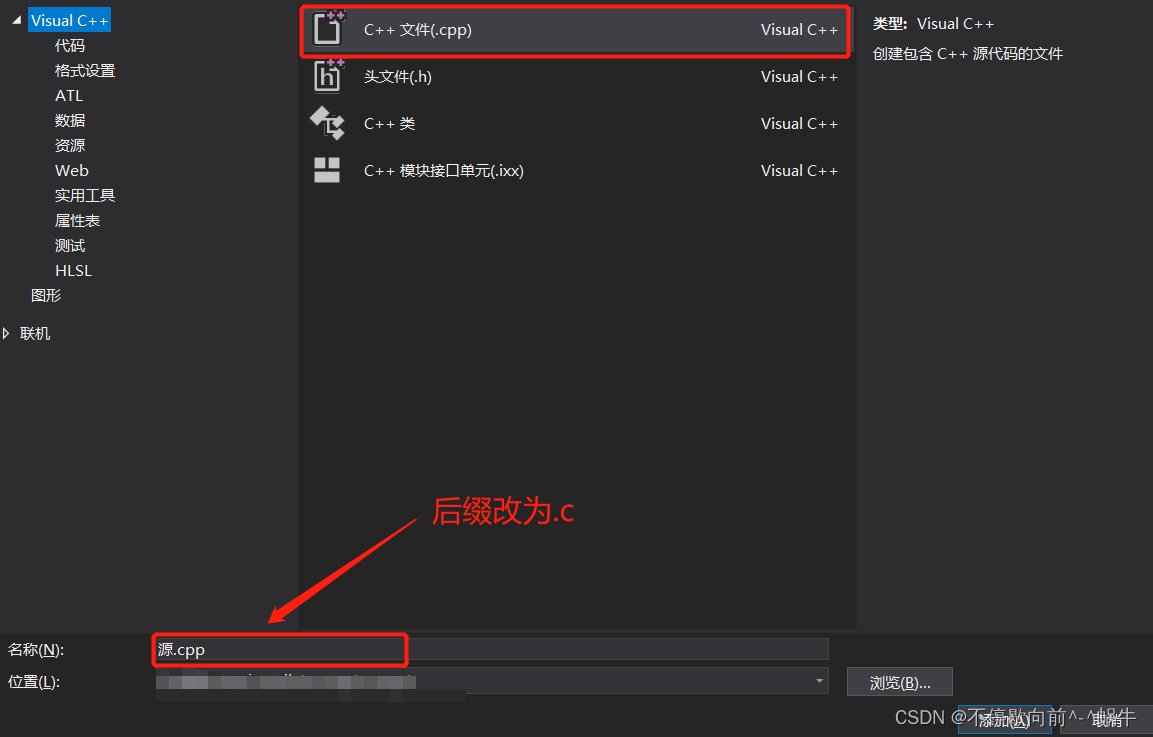Select the 图形 category
The width and height of the screenshot is (1153, 737).
point(46,295)
